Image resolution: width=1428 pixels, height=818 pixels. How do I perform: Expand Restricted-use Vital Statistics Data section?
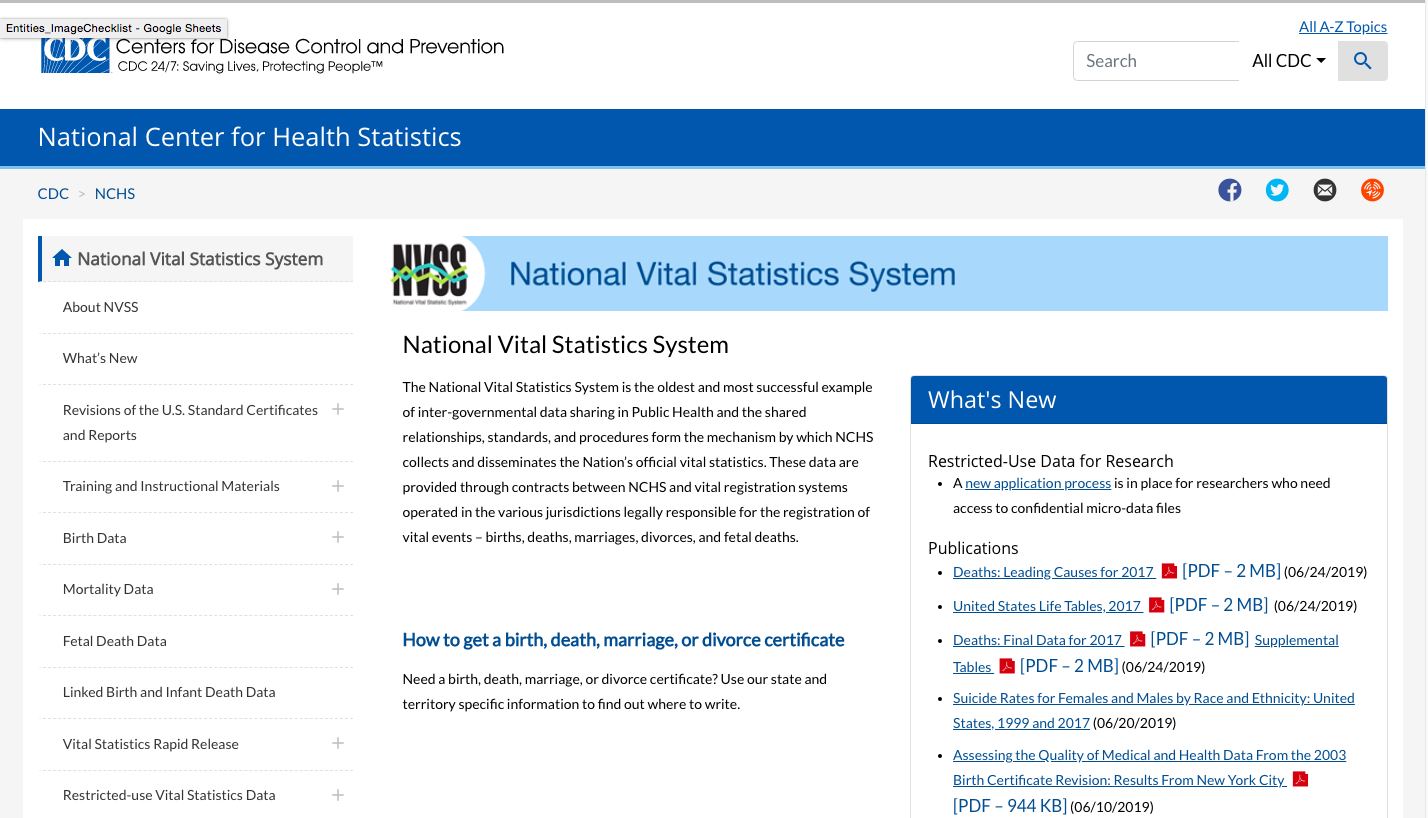(x=338, y=795)
